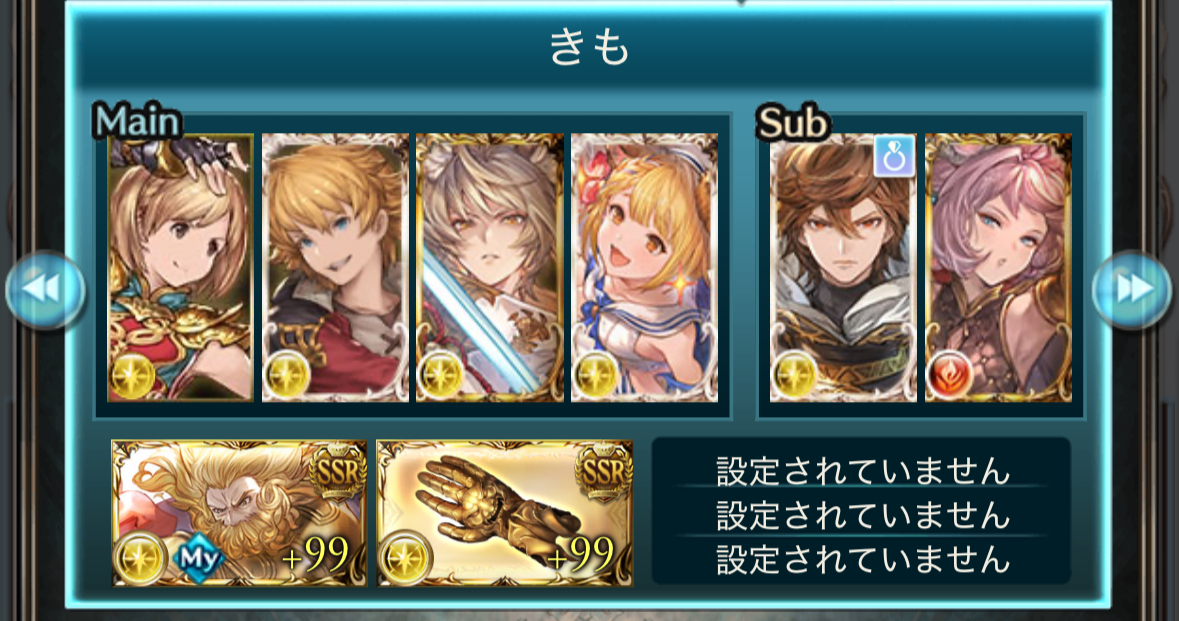Select the pink-haired sub member portrait
Image resolution: width=1179 pixels, height=621 pixels.
(x=998, y=268)
